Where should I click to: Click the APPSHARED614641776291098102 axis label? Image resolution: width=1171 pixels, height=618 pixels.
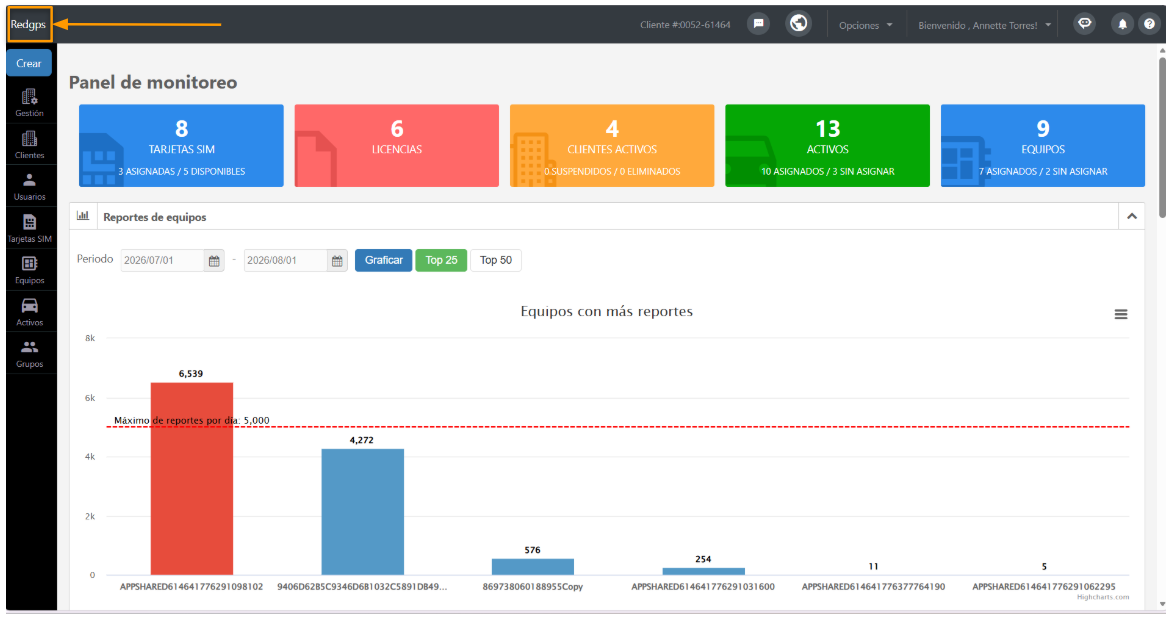[191, 587]
